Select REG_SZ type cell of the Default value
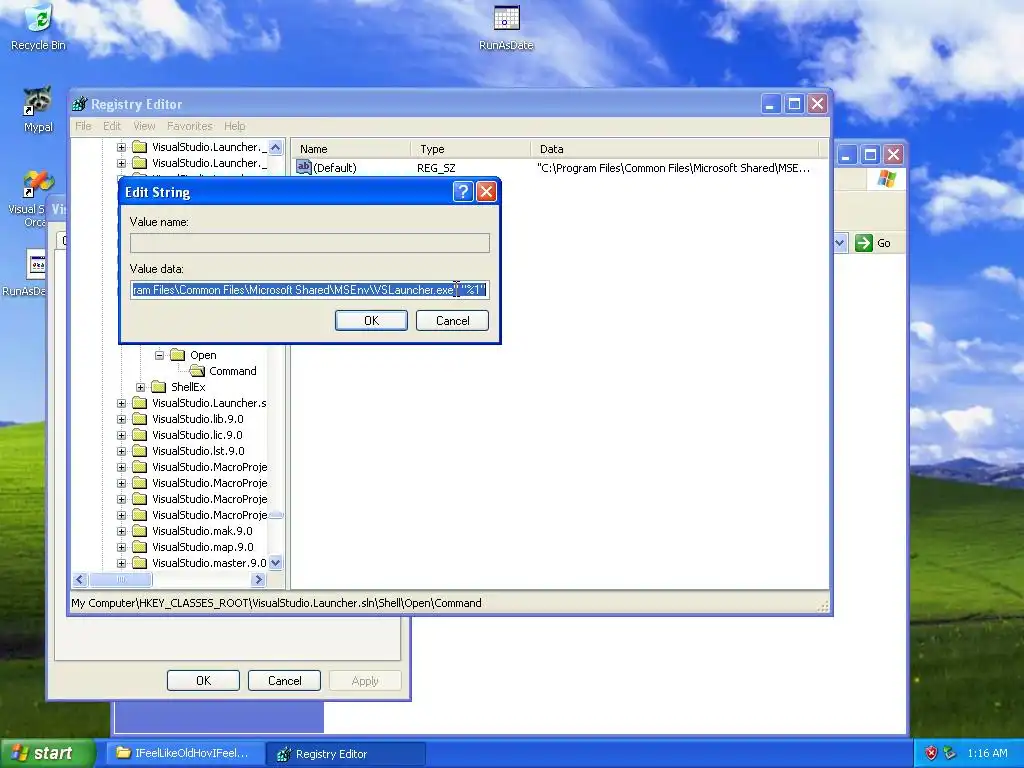 [x=436, y=168]
